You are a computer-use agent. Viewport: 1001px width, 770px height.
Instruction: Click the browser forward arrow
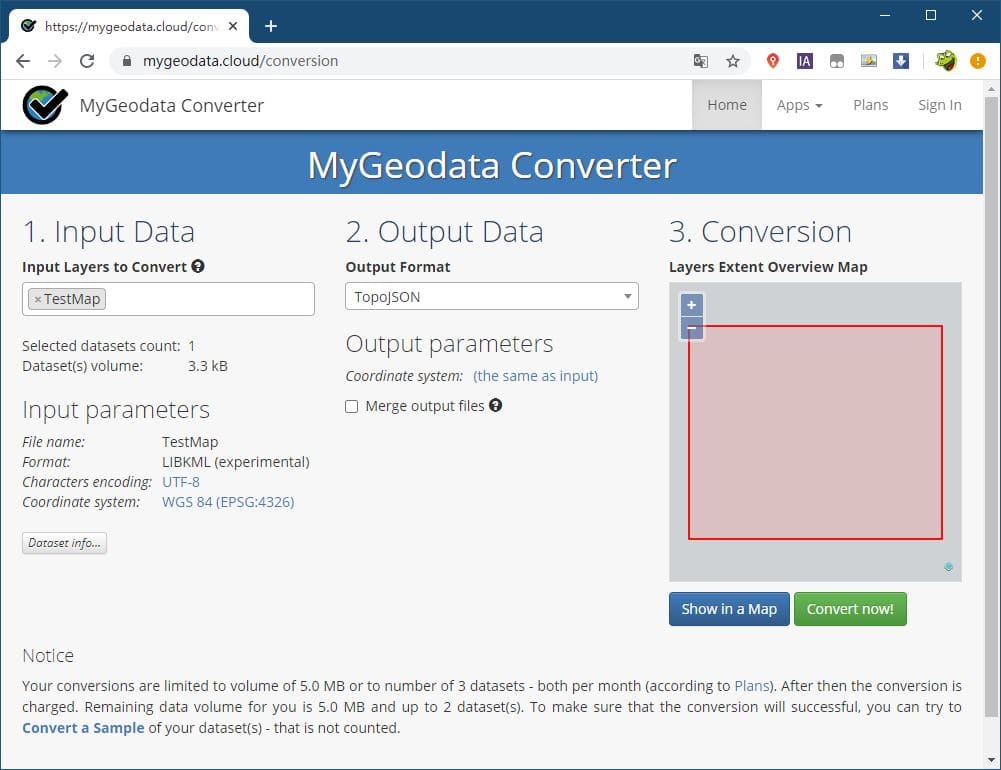point(55,61)
